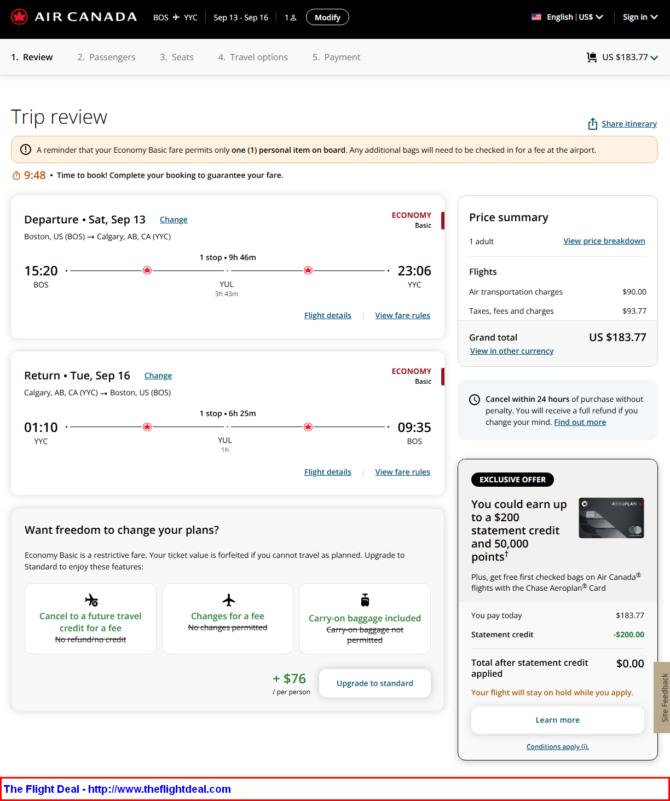Click the Sep 13 - Sep 16 dates in header
The image size is (670, 801).
241,17
